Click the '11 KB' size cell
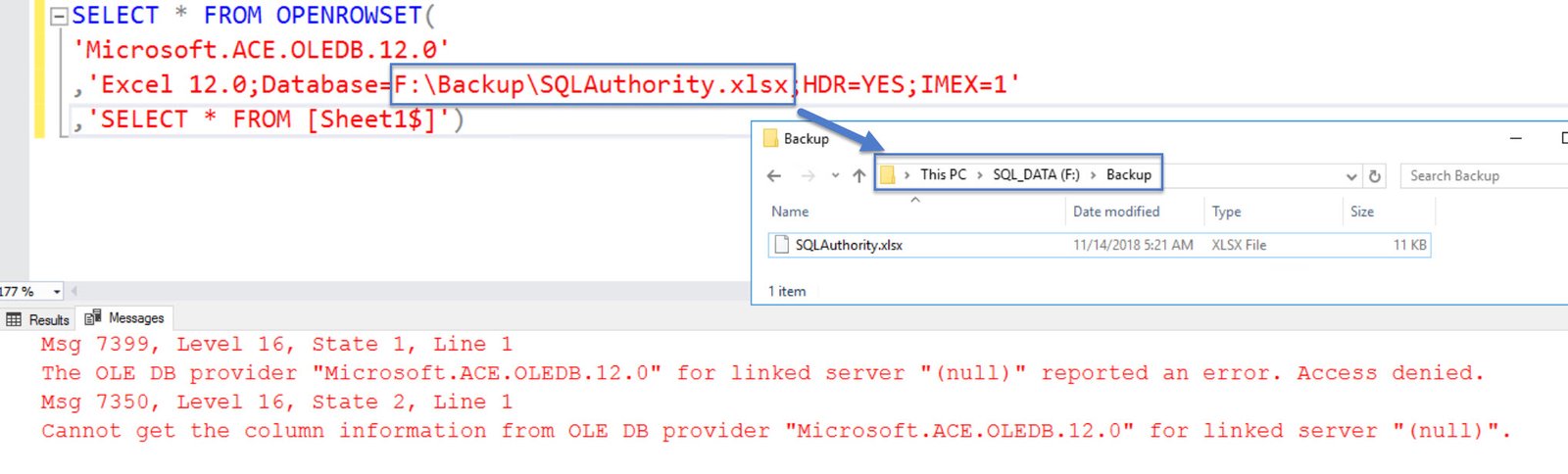Screen dimensions: 1568x474 [1410, 245]
